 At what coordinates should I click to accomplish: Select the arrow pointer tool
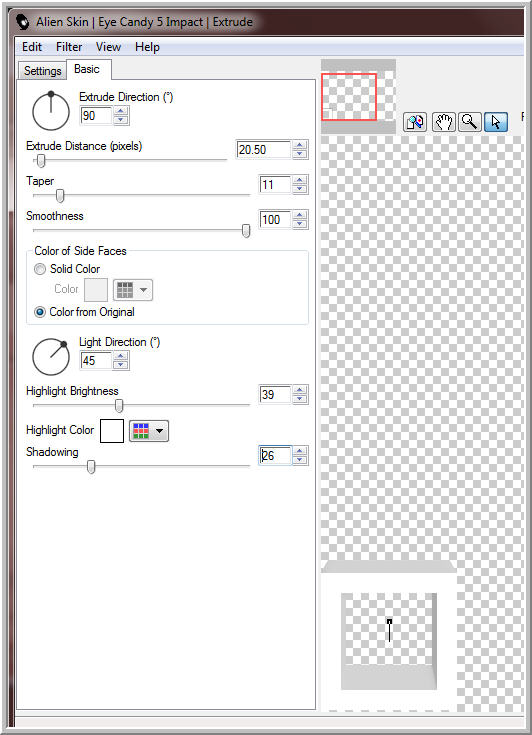point(495,122)
